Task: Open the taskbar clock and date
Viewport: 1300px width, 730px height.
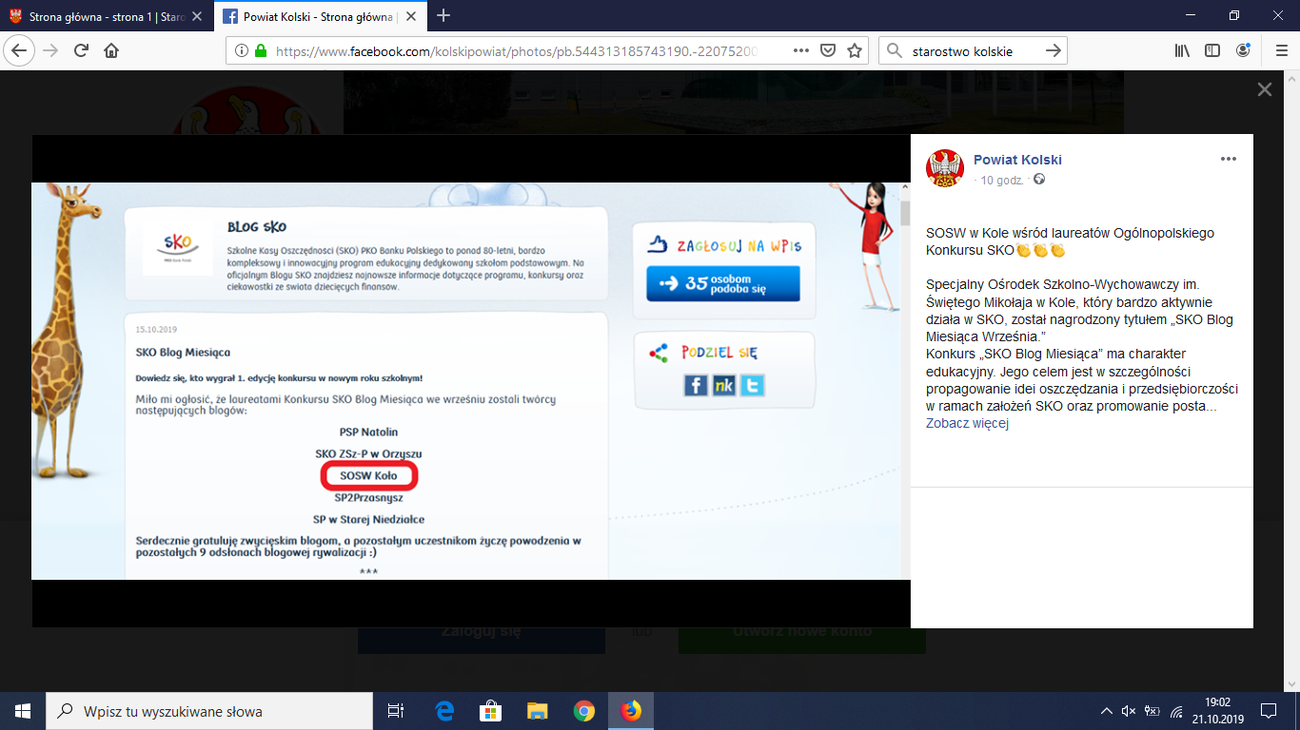Action: point(1216,711)
